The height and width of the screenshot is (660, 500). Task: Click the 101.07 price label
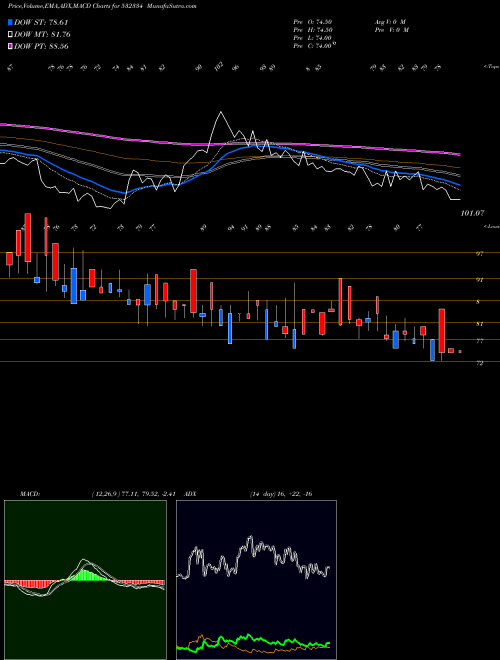(x=473, y=214)
